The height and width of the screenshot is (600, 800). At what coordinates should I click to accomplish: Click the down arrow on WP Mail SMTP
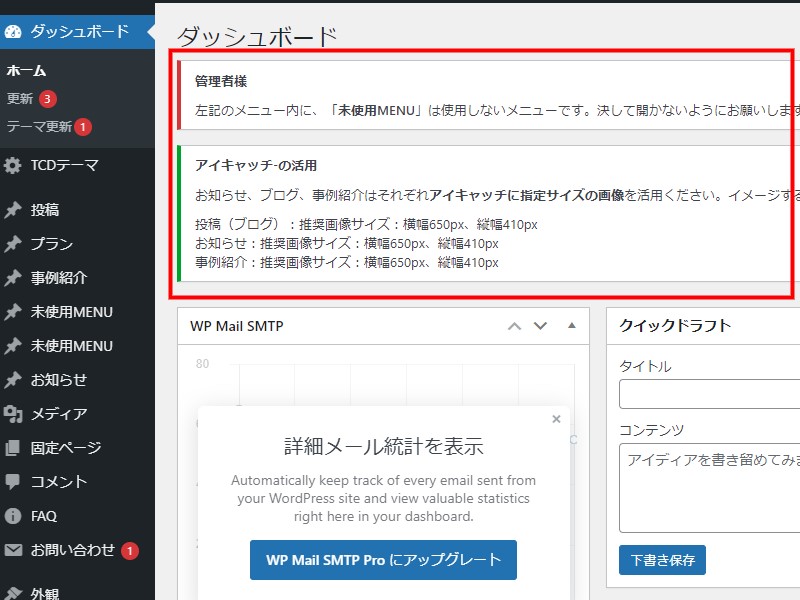click(x=540, y=326)
